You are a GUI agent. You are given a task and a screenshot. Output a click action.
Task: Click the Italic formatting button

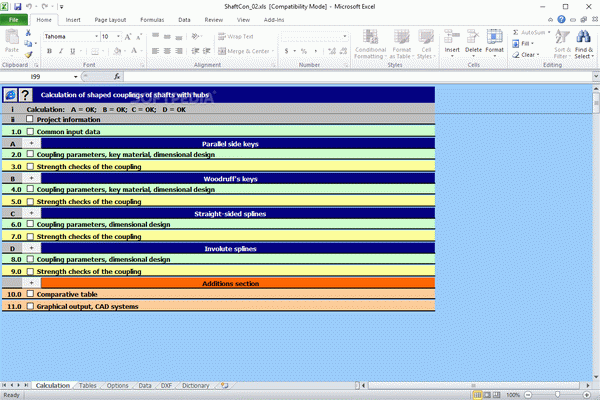point(61,50)
